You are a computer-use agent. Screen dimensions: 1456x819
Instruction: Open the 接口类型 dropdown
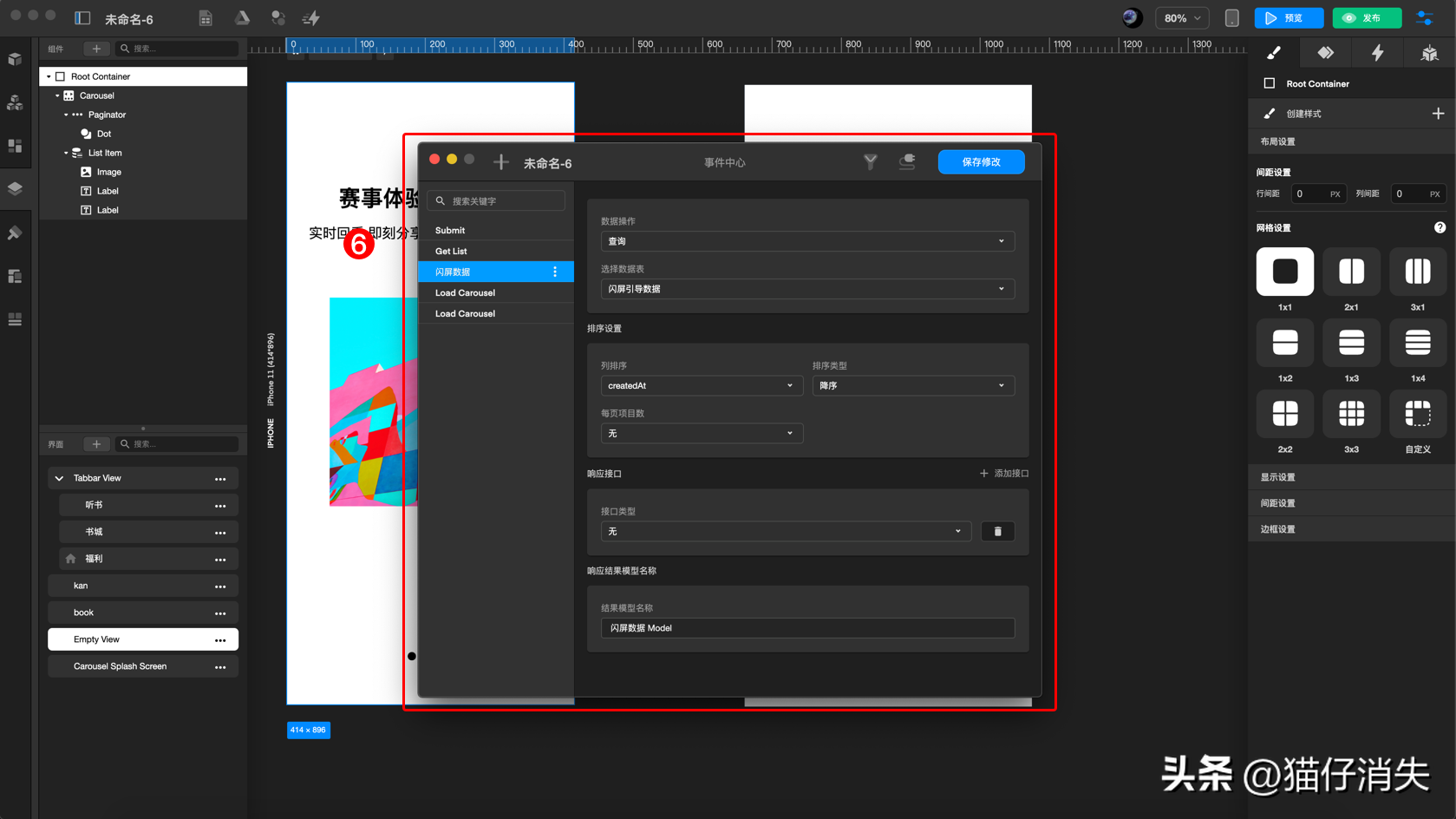pyautogui.click(x=786, y=531)
